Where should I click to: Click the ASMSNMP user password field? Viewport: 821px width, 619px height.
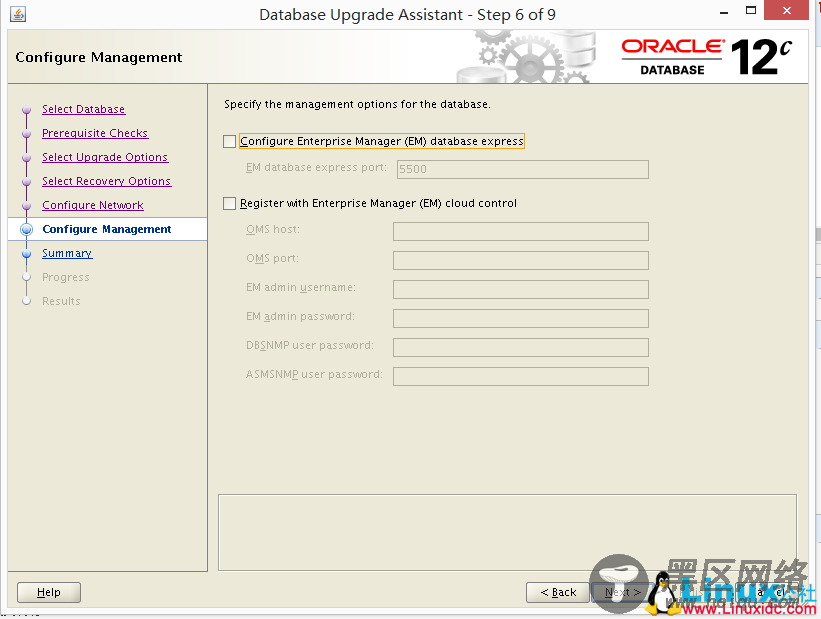point(521,377)
